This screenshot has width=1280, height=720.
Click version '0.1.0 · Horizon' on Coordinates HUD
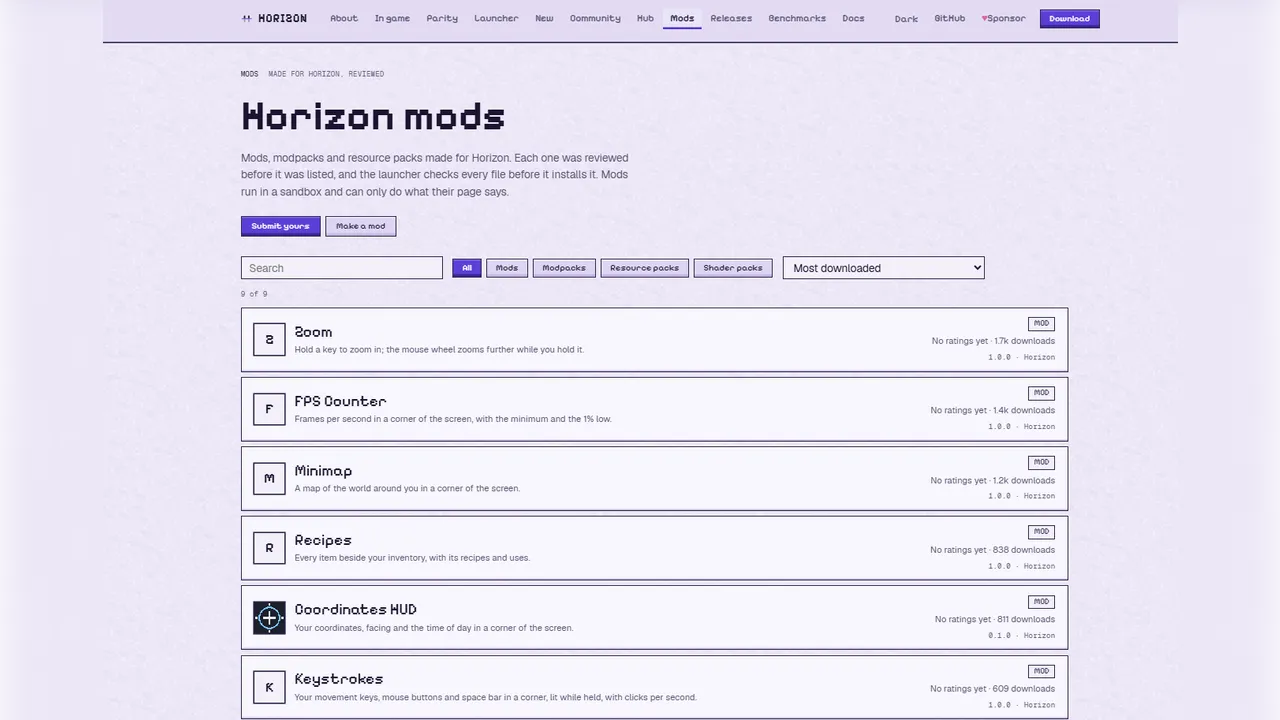(x=1021, y=635)
